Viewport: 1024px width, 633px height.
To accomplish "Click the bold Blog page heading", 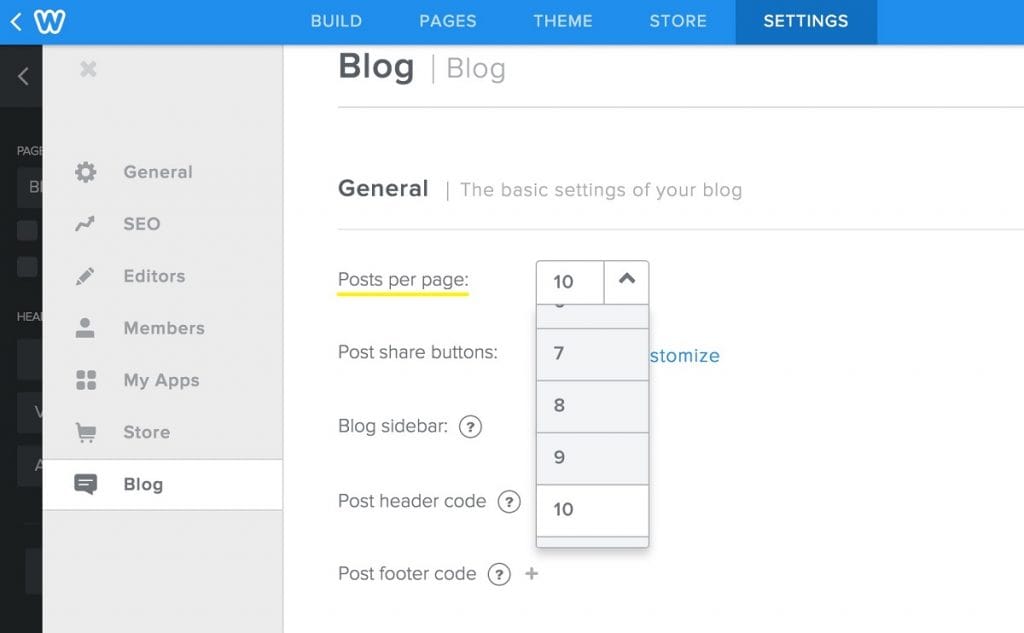I will (x=376, y=67).
